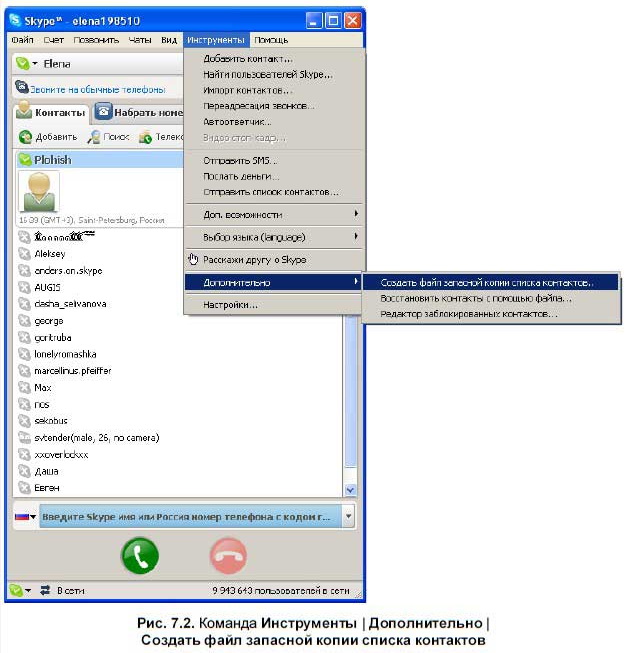Open the online status dropdown in status bar

point(21,591)
